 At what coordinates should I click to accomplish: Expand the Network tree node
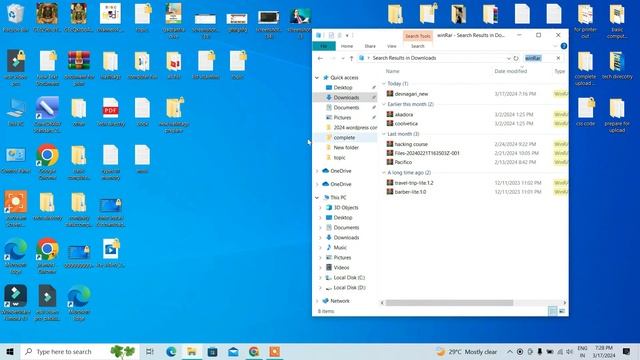(317, 301)
